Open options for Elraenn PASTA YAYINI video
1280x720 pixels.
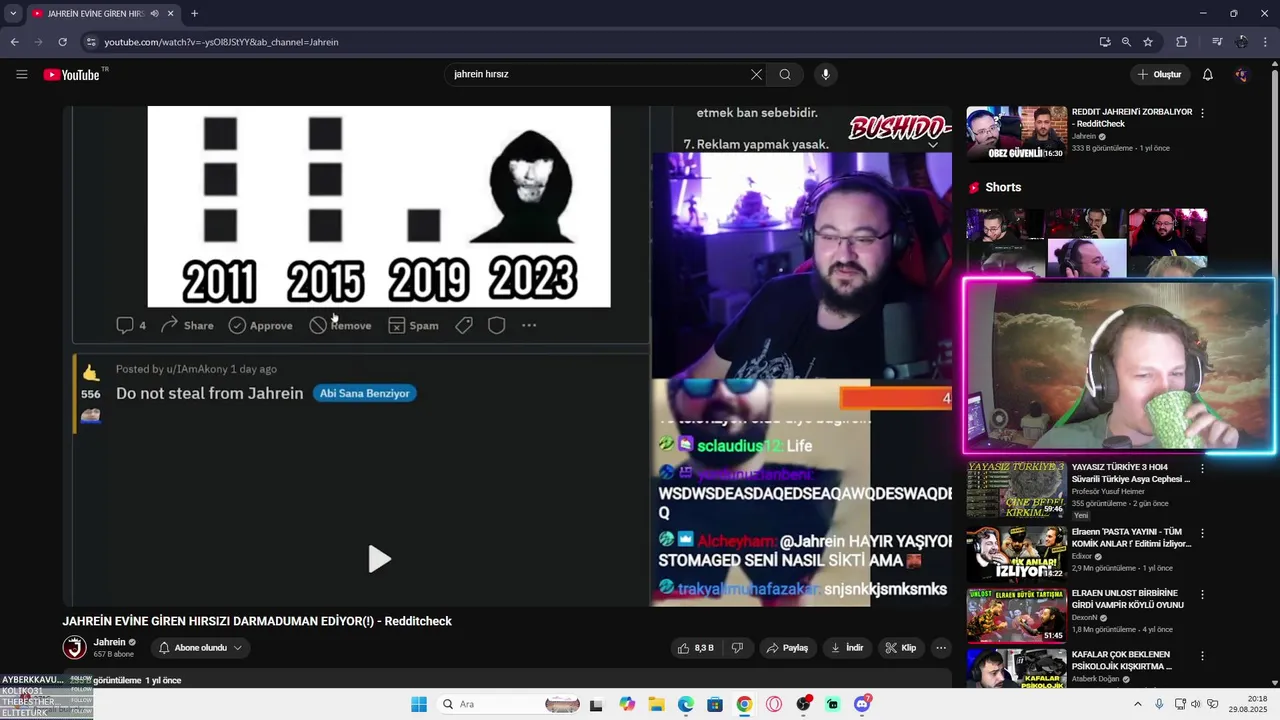click(1202, 534)
